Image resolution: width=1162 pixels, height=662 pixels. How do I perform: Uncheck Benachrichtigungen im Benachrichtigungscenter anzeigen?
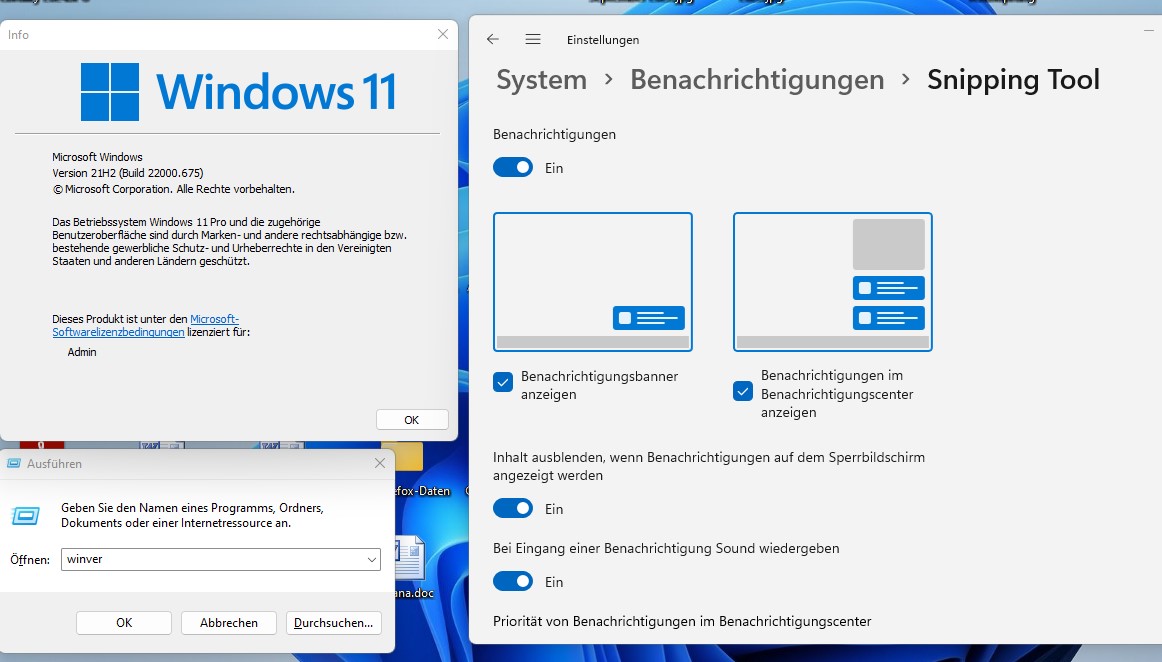click(743, 391)
